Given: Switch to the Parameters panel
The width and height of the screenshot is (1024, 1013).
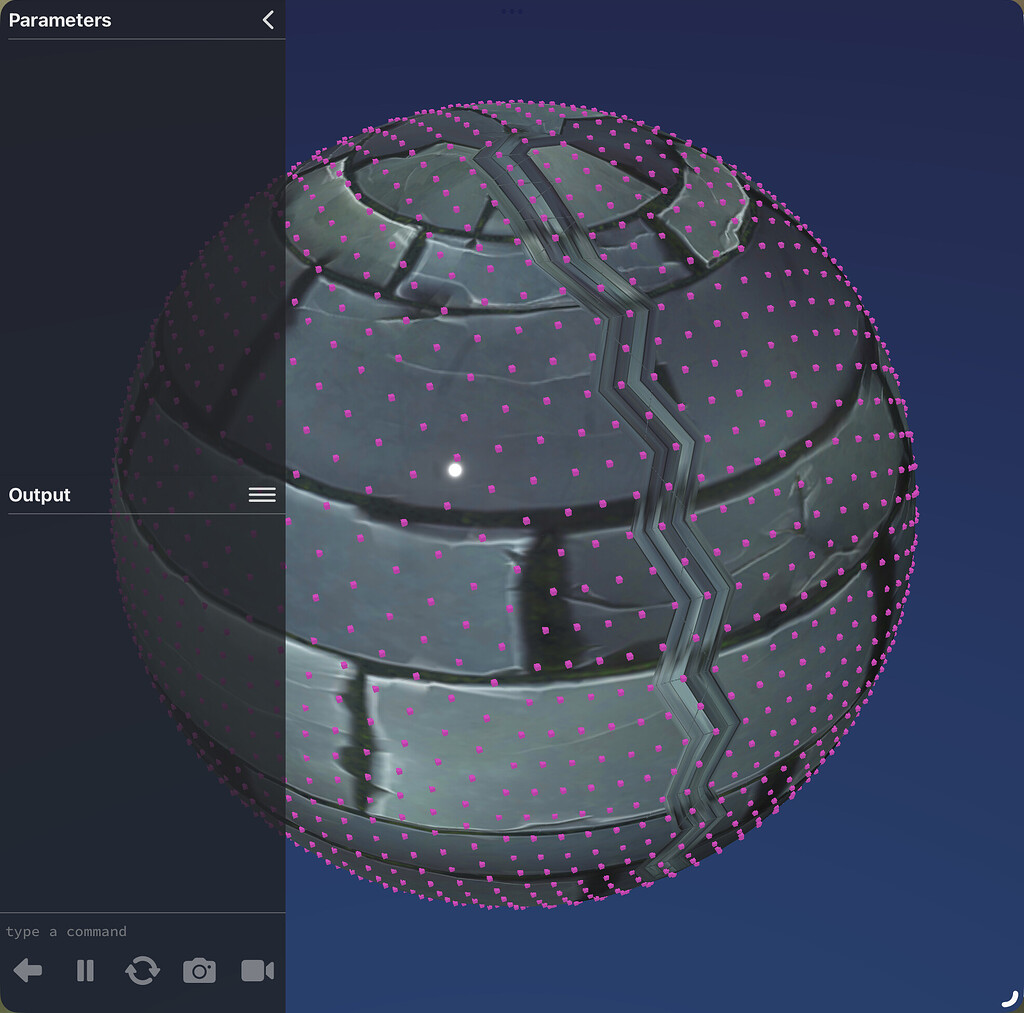Looking at the screenshot, I should point(59,19).
